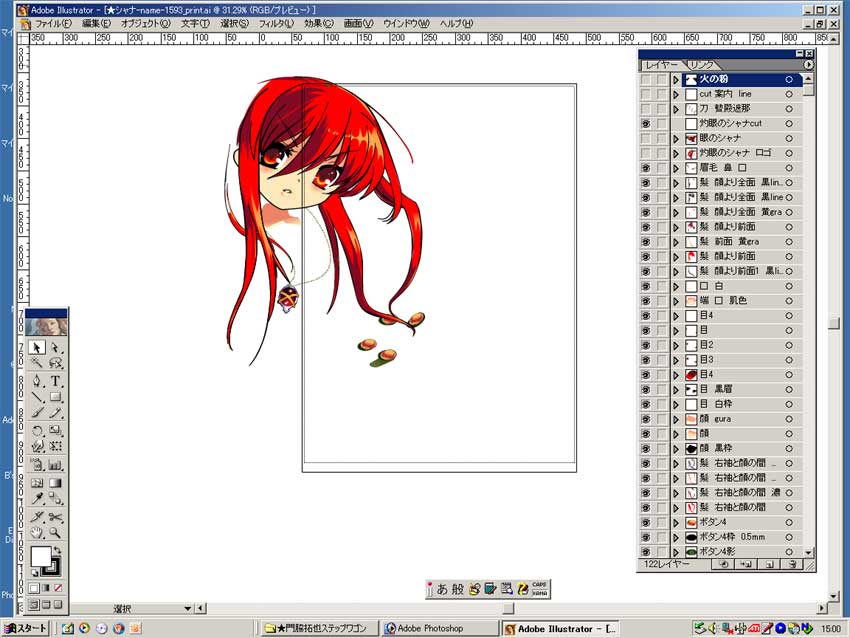Expand the 眼のシャナ layer
This screenshot has height=638, width=850.
click(x=676, y=139)
